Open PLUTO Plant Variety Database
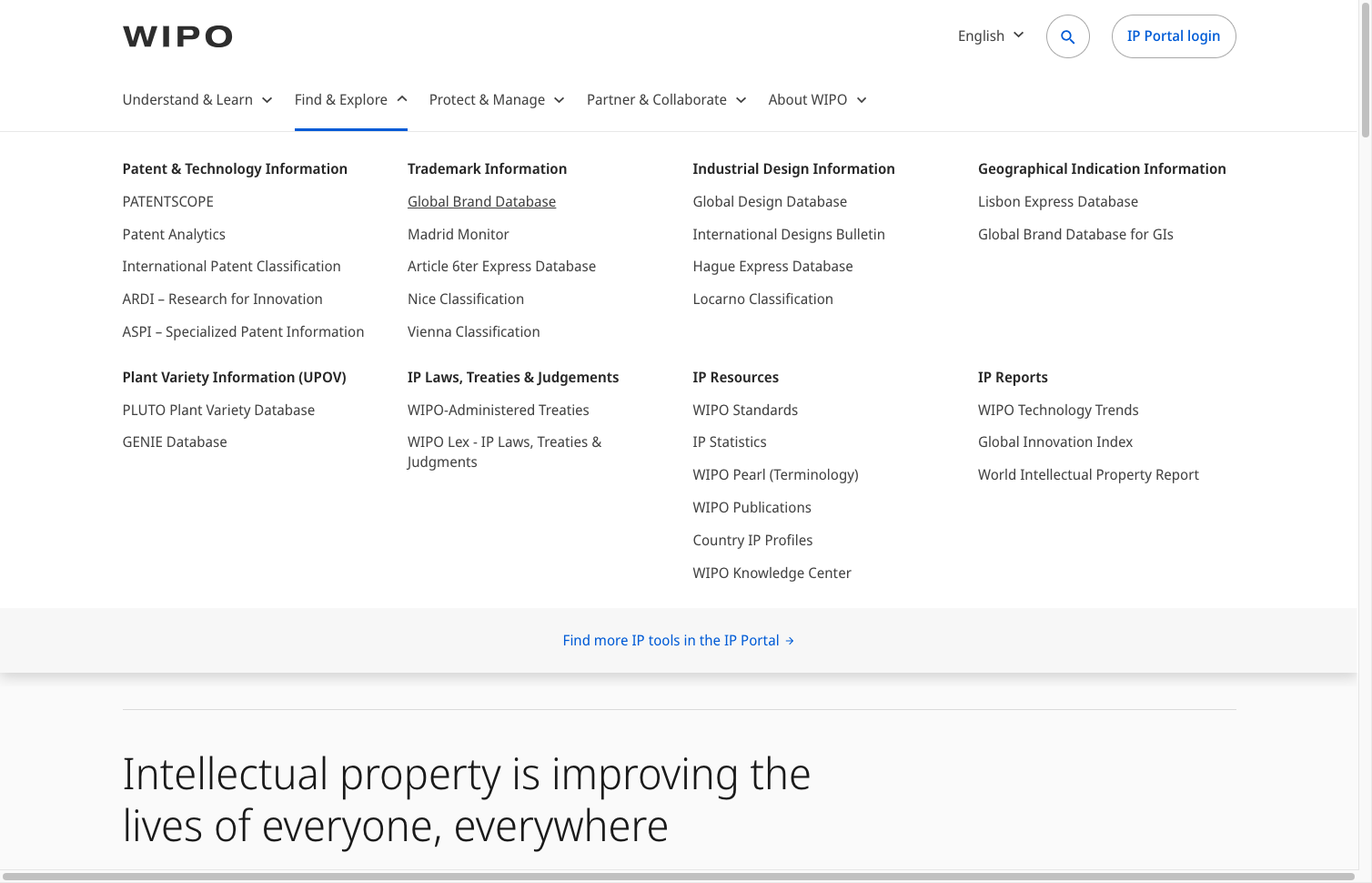The height and width of the screenshot is (883, 1372). pos(218,410)
